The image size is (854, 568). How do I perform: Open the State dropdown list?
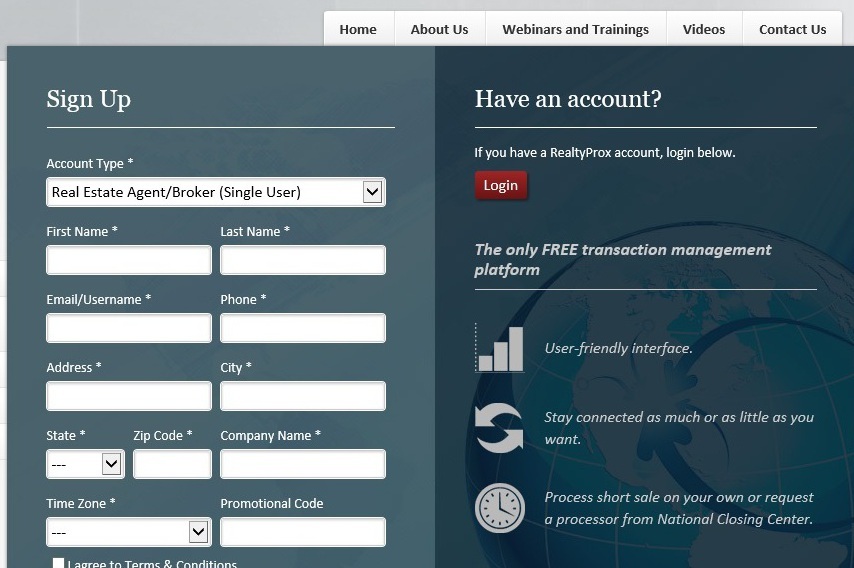click(86, 464)
